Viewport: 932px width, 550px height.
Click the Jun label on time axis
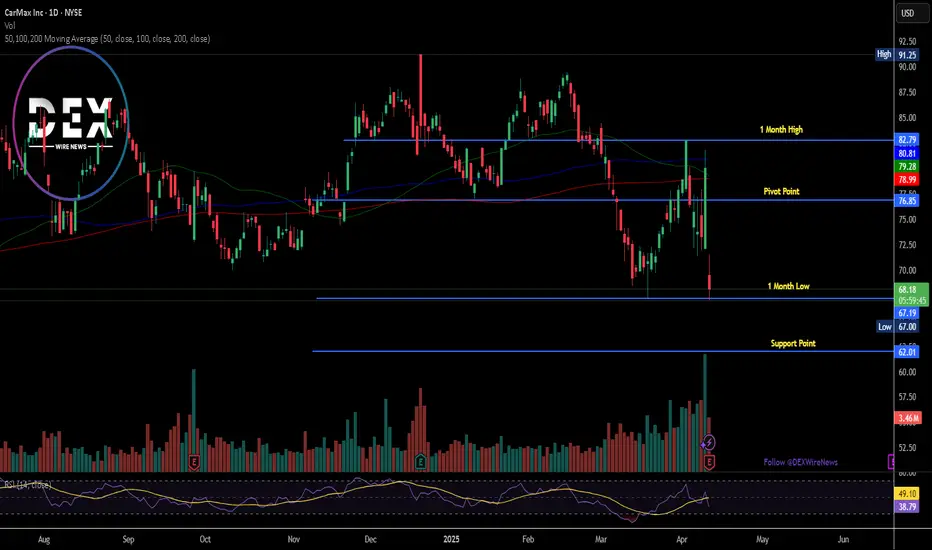point(843,539)
